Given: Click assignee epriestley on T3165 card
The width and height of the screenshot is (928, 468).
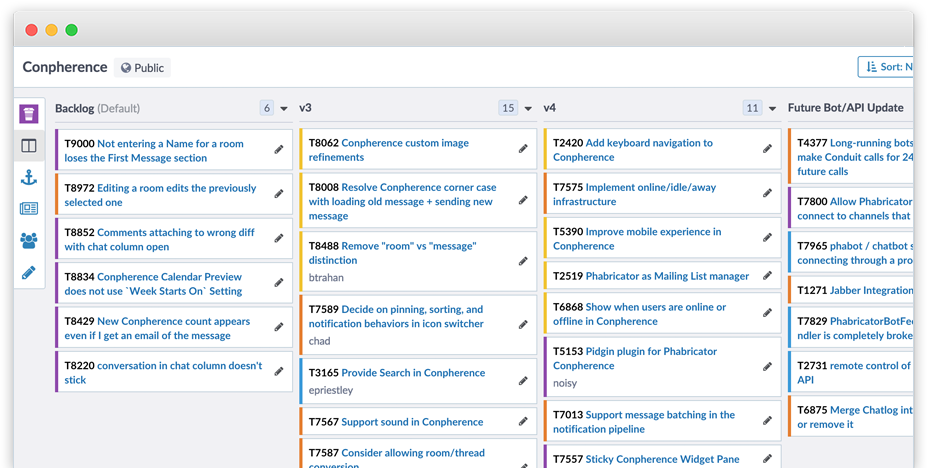Looking at the screenshot, I should [331, 390].
